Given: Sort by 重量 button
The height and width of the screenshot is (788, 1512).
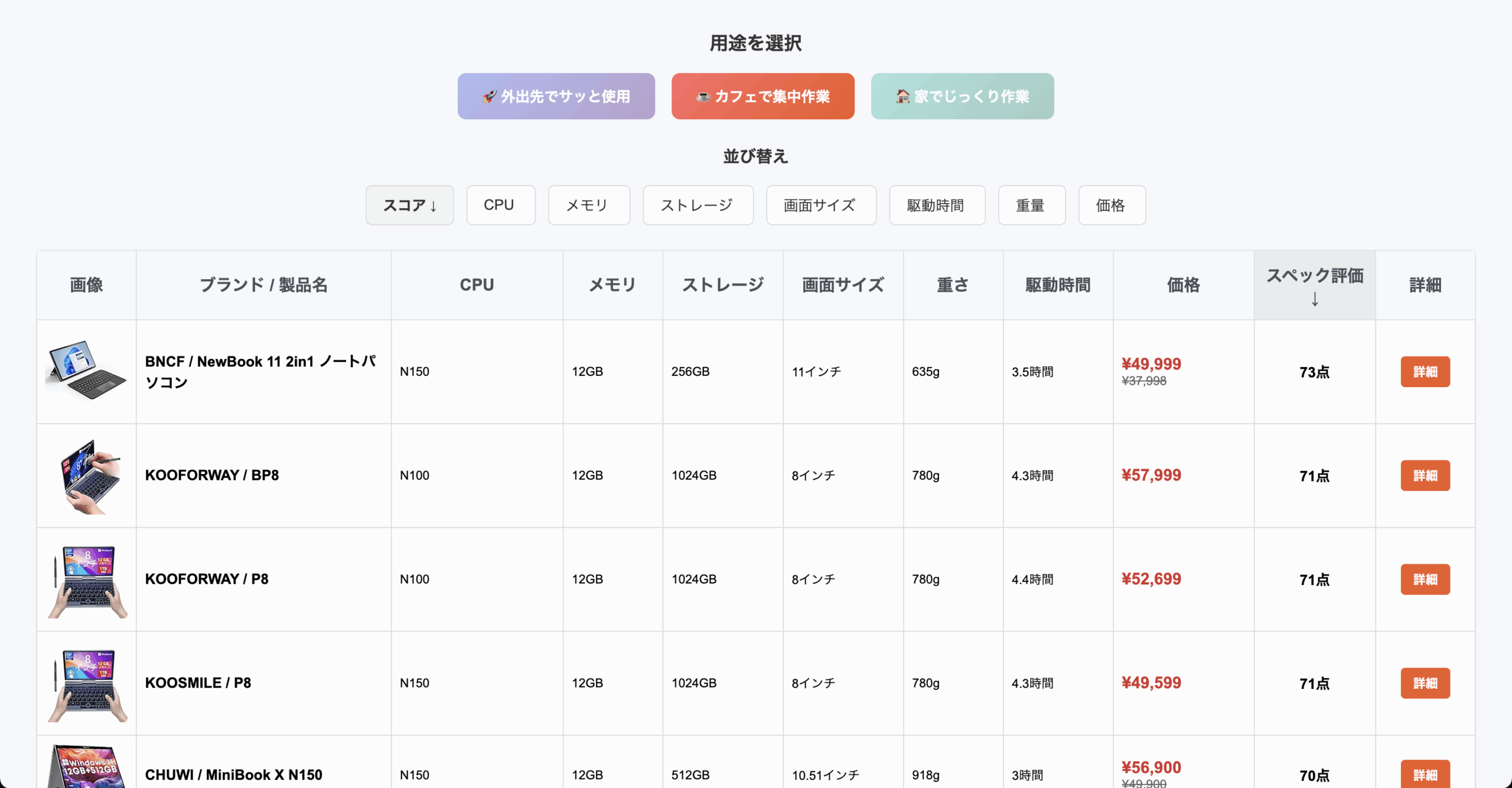Looking at the screenshot, I should coord(1031,205).
